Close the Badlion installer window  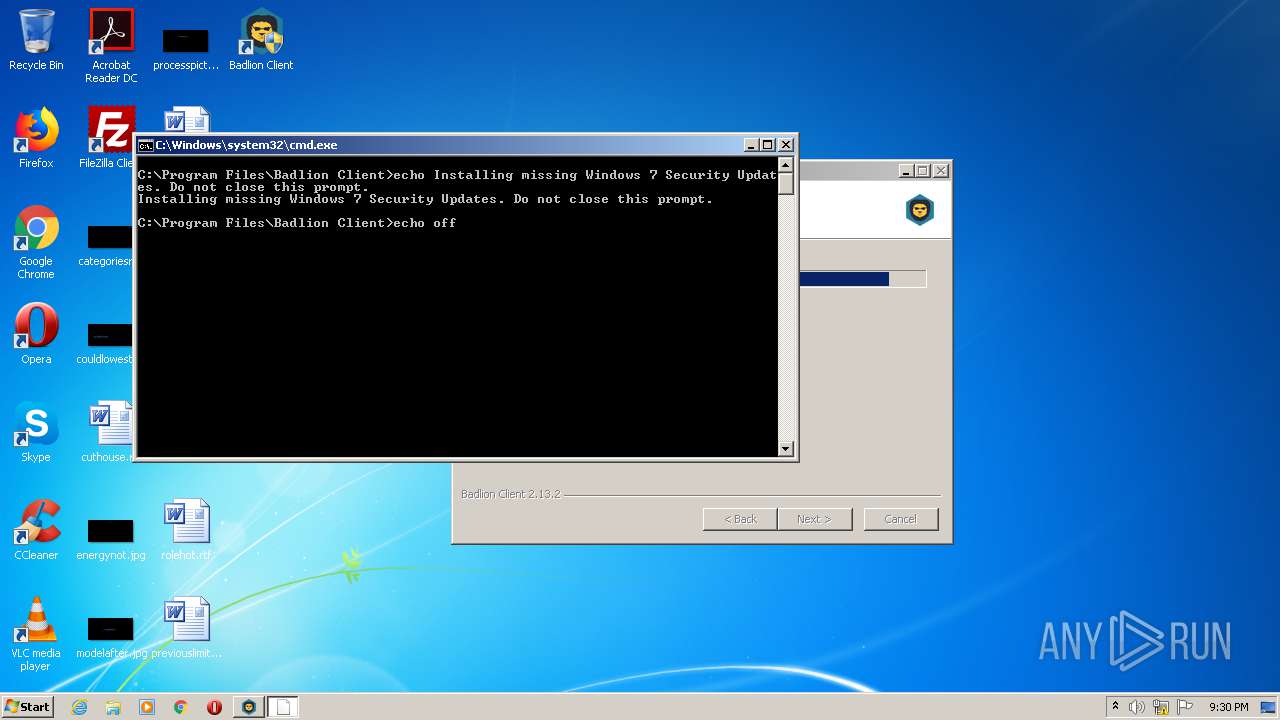point(940,171)
